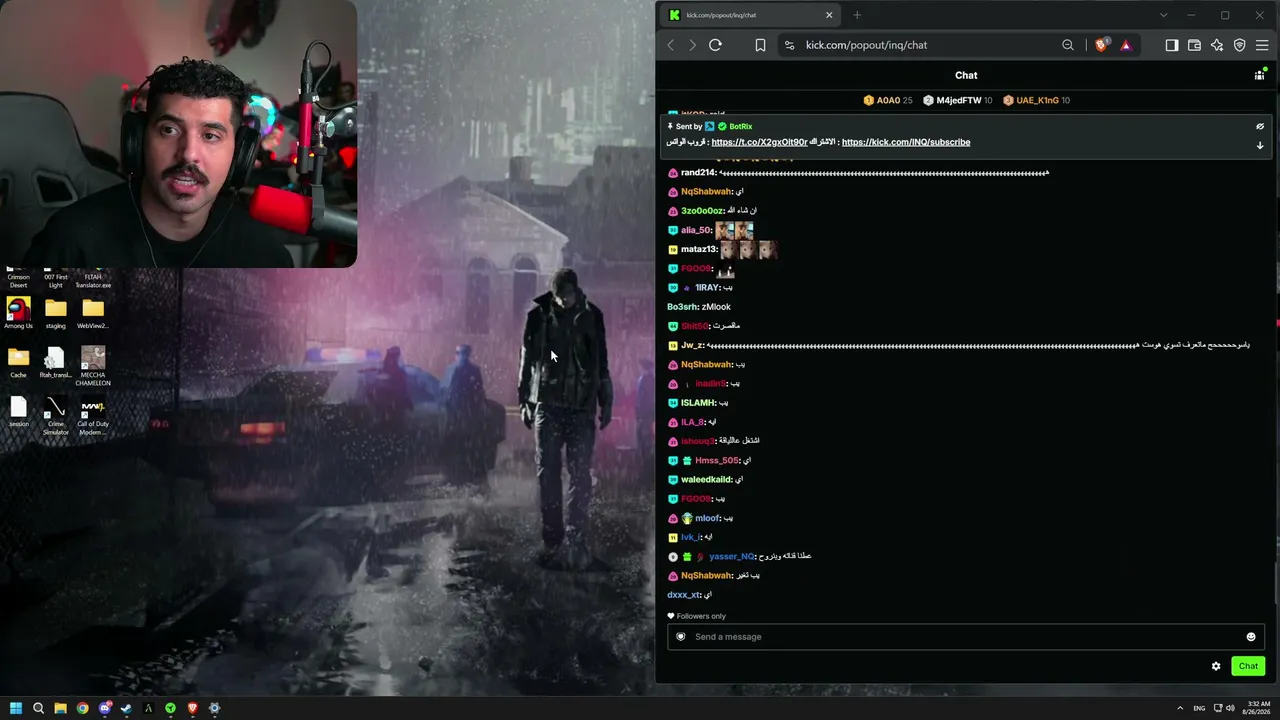Click username Hmss_505 in chat
Image resolution: width=1280 pixels, height=720 pixels.
tap(717, 460)
